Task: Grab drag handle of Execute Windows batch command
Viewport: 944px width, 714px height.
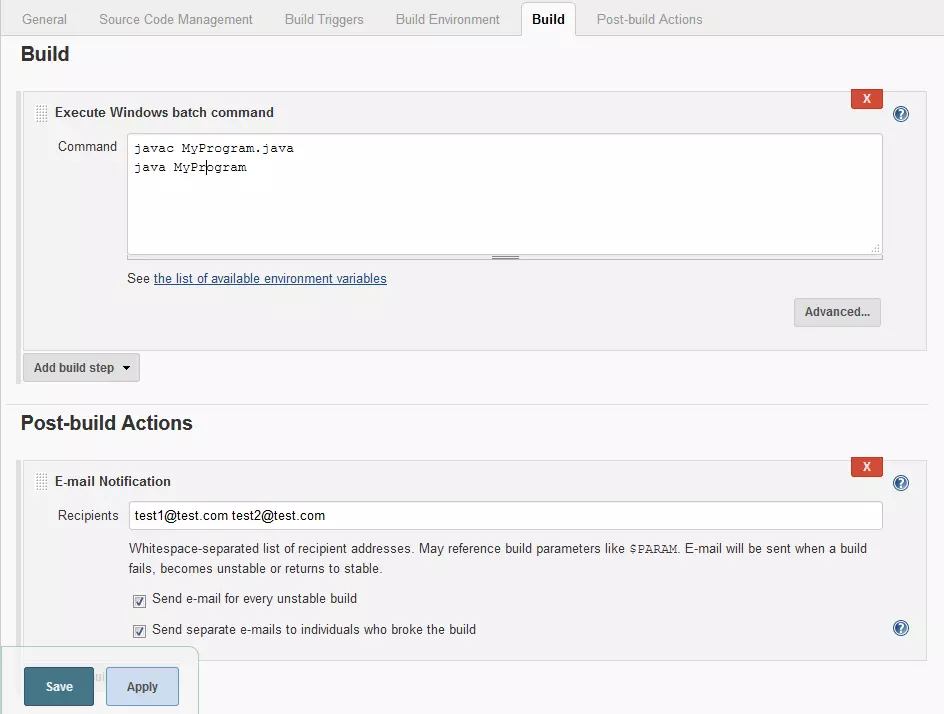Action: 41,113
